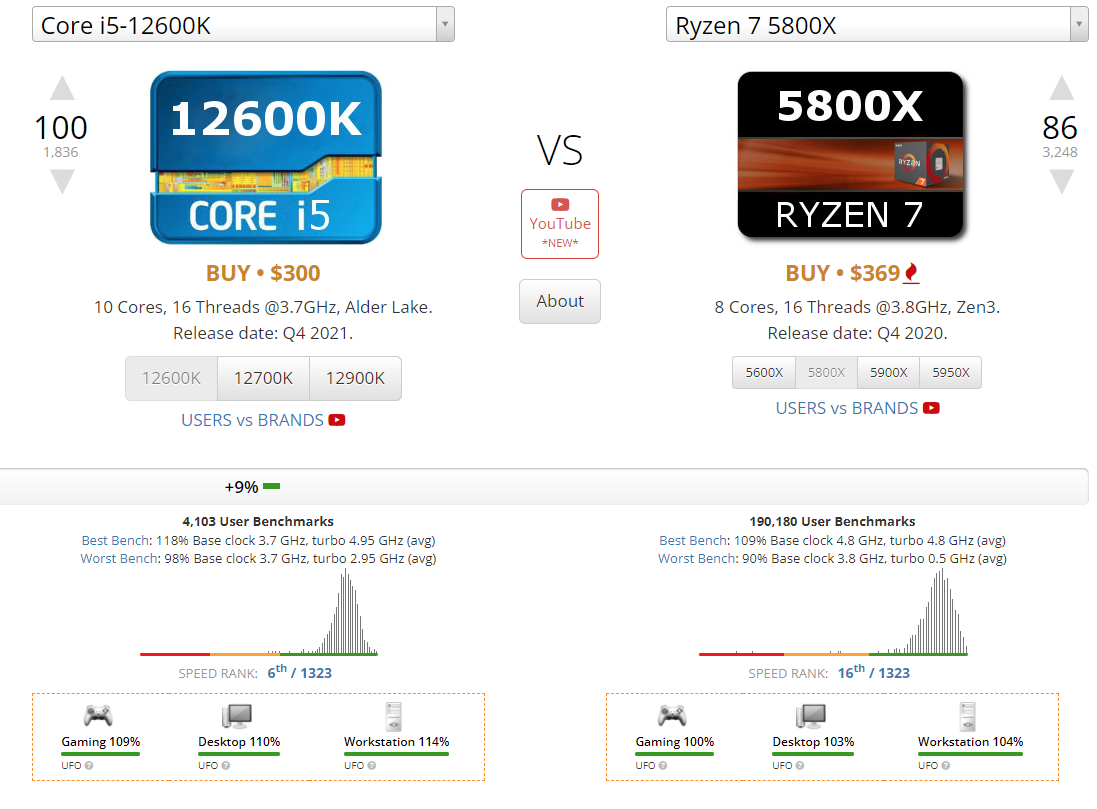Upvote the Ryzen 7 5800X

coord(1061,88)
